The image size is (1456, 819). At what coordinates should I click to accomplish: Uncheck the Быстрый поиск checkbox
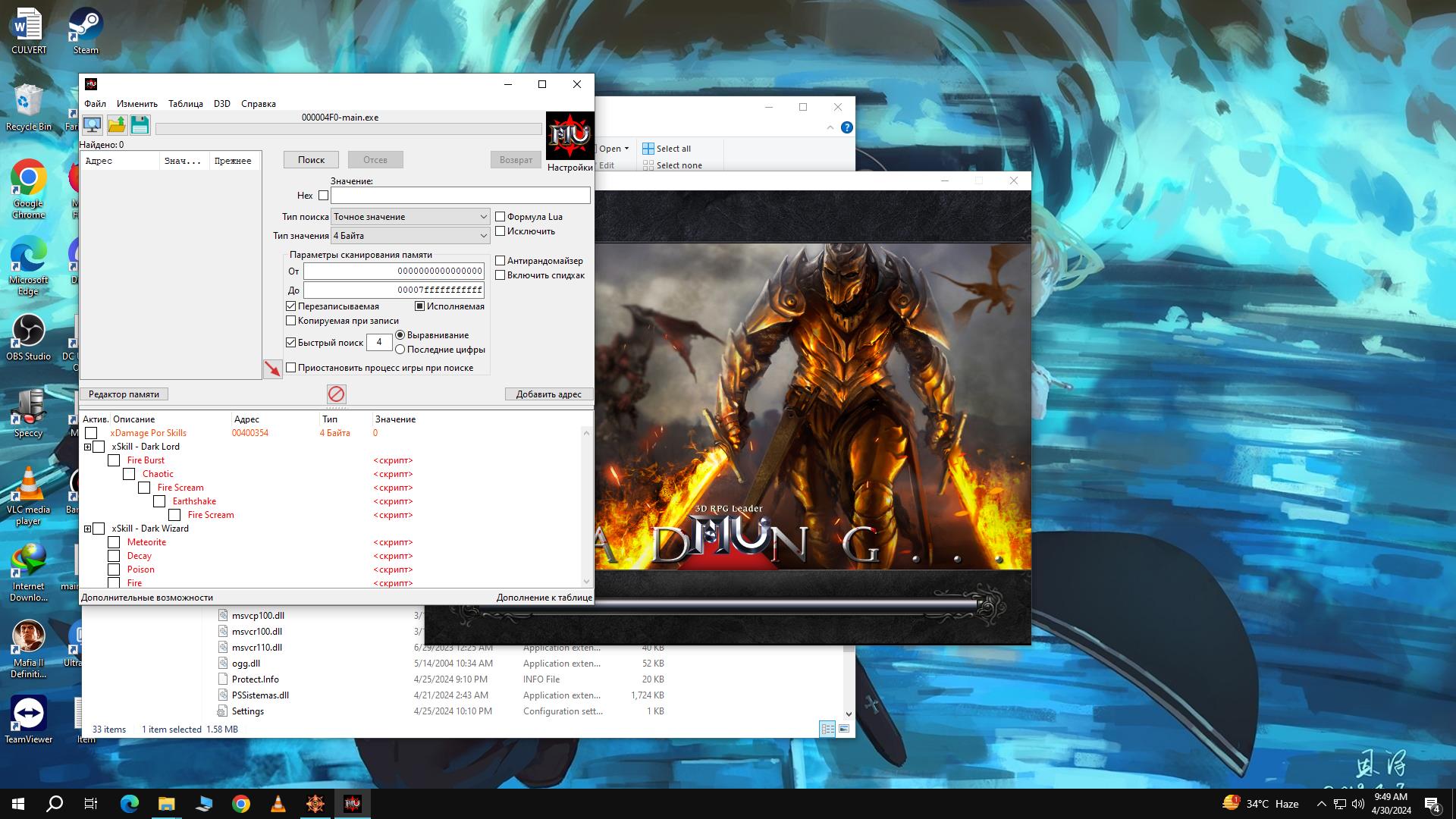click(x=290, y=343)
